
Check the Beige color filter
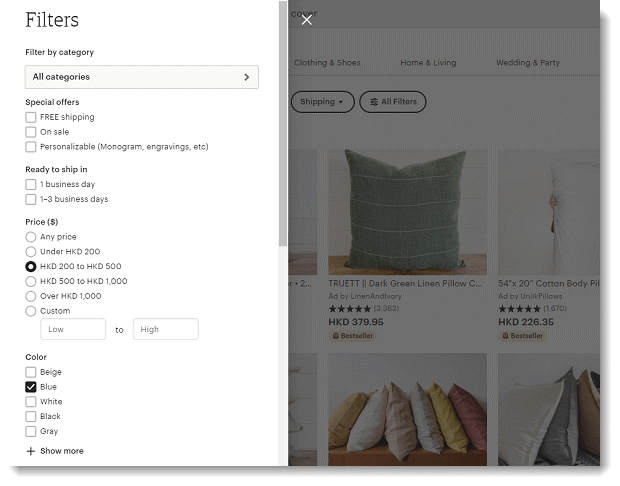click(31, 372)
